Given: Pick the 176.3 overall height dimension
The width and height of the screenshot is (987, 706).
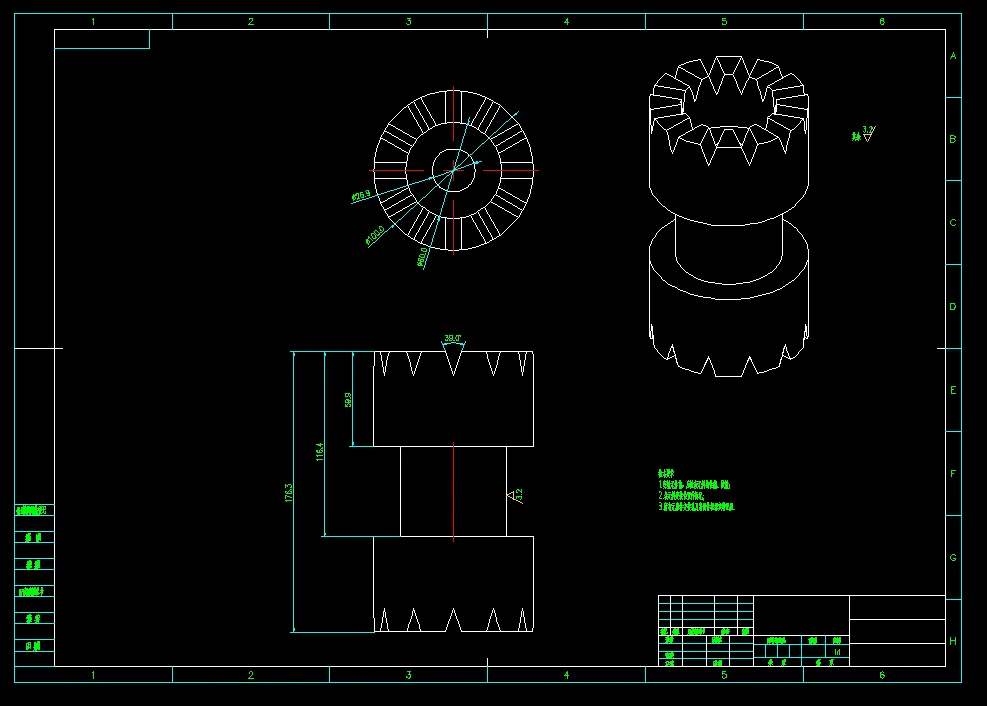Looking at the screenshot, I should [x=288, y=493].
